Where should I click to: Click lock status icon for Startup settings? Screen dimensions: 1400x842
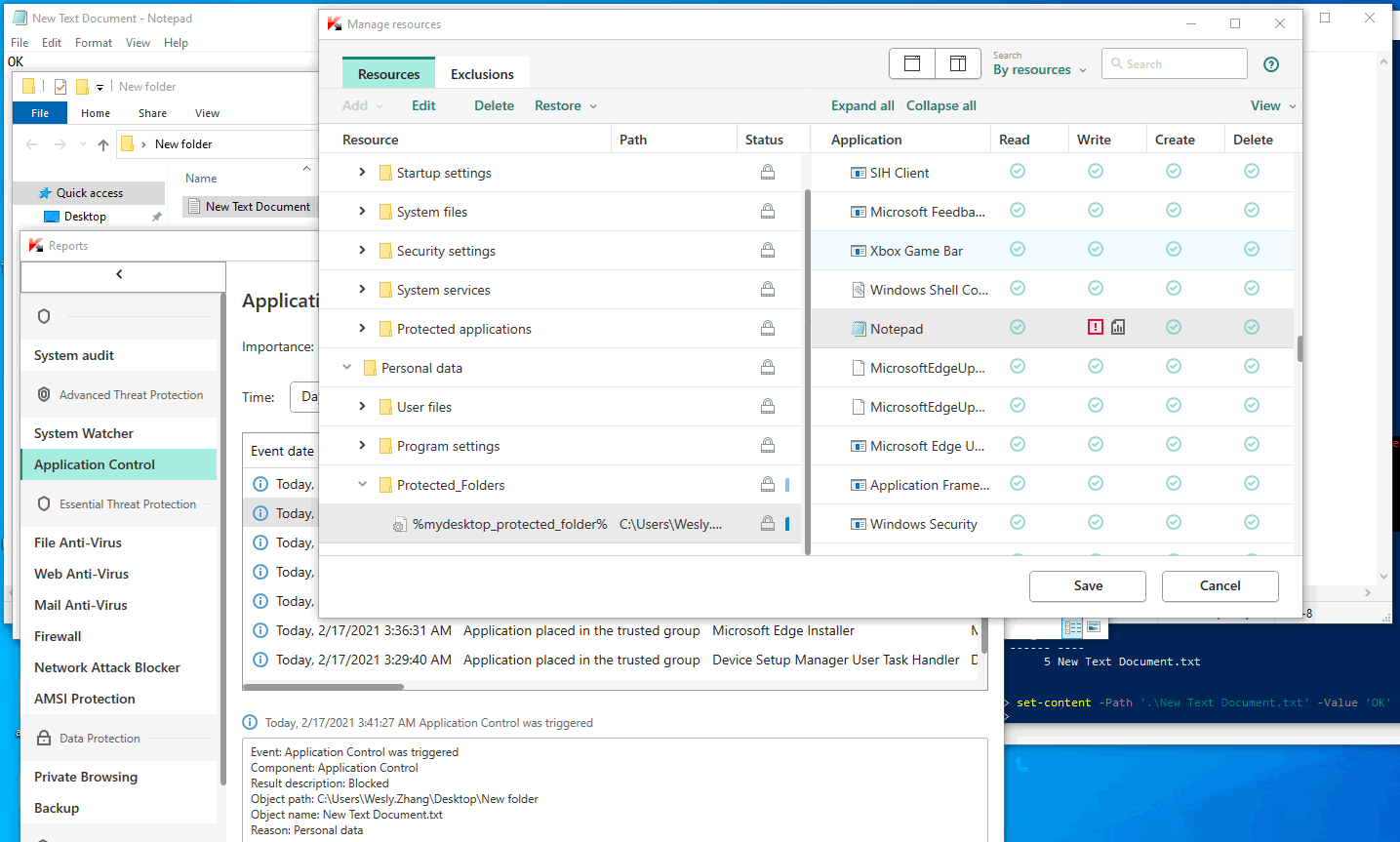pos(768,172)
